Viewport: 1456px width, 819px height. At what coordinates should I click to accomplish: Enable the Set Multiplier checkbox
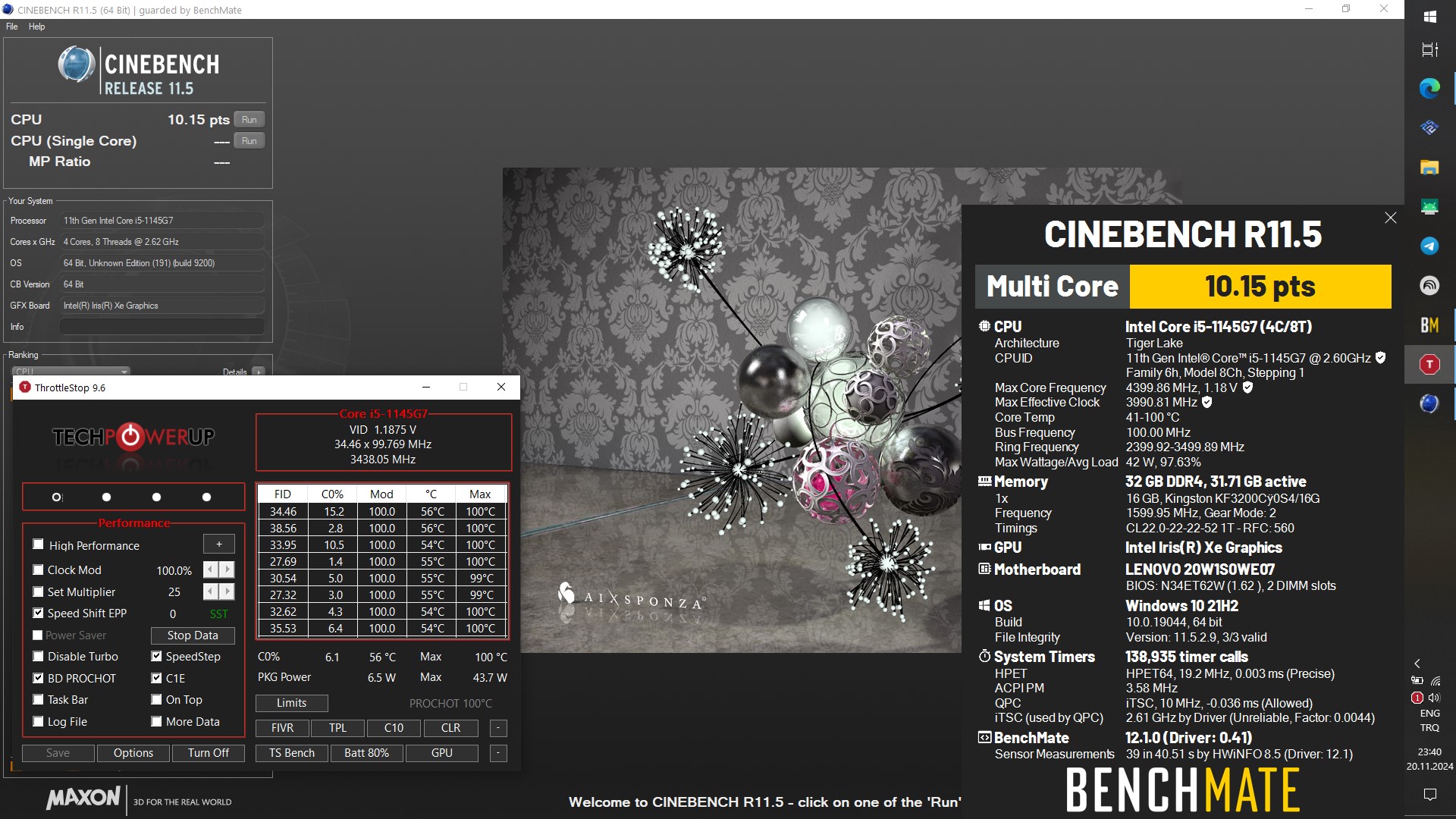coord(38,591)
